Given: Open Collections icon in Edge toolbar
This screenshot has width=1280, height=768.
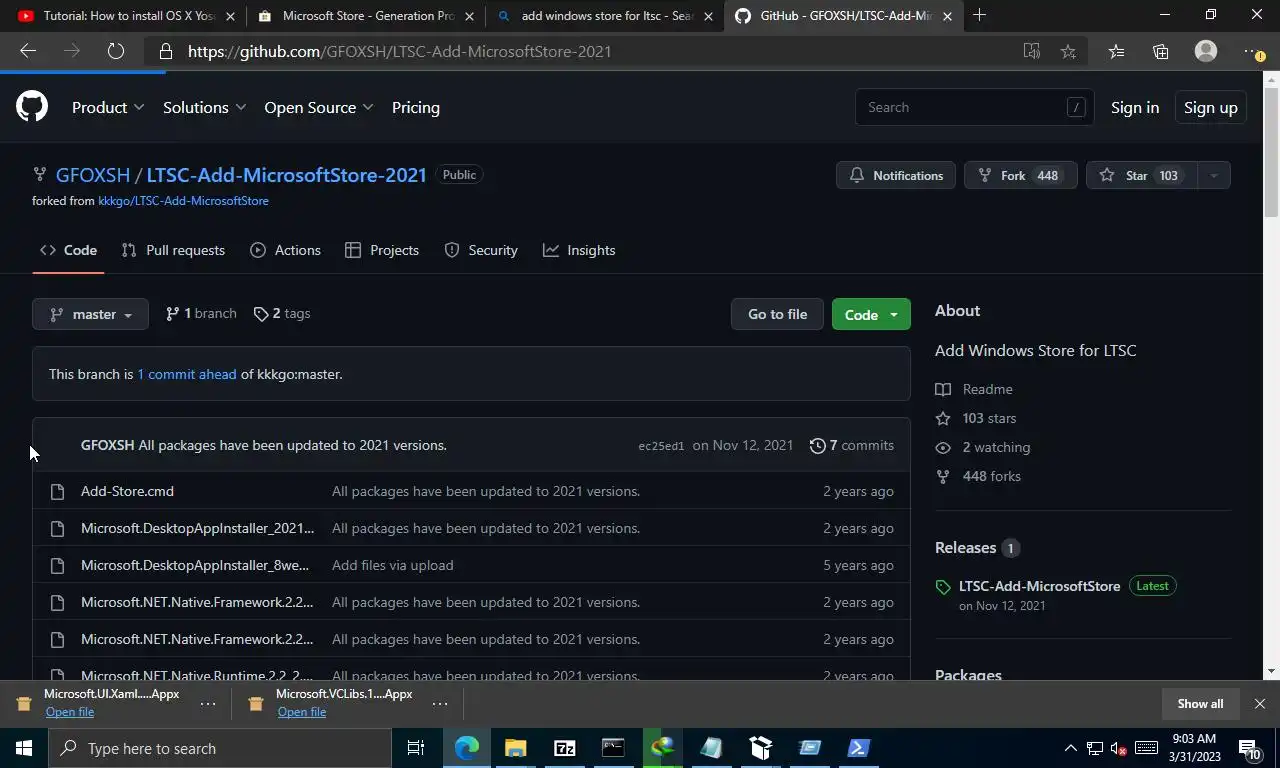Looking at the screenshot, I should (1160, 51).
